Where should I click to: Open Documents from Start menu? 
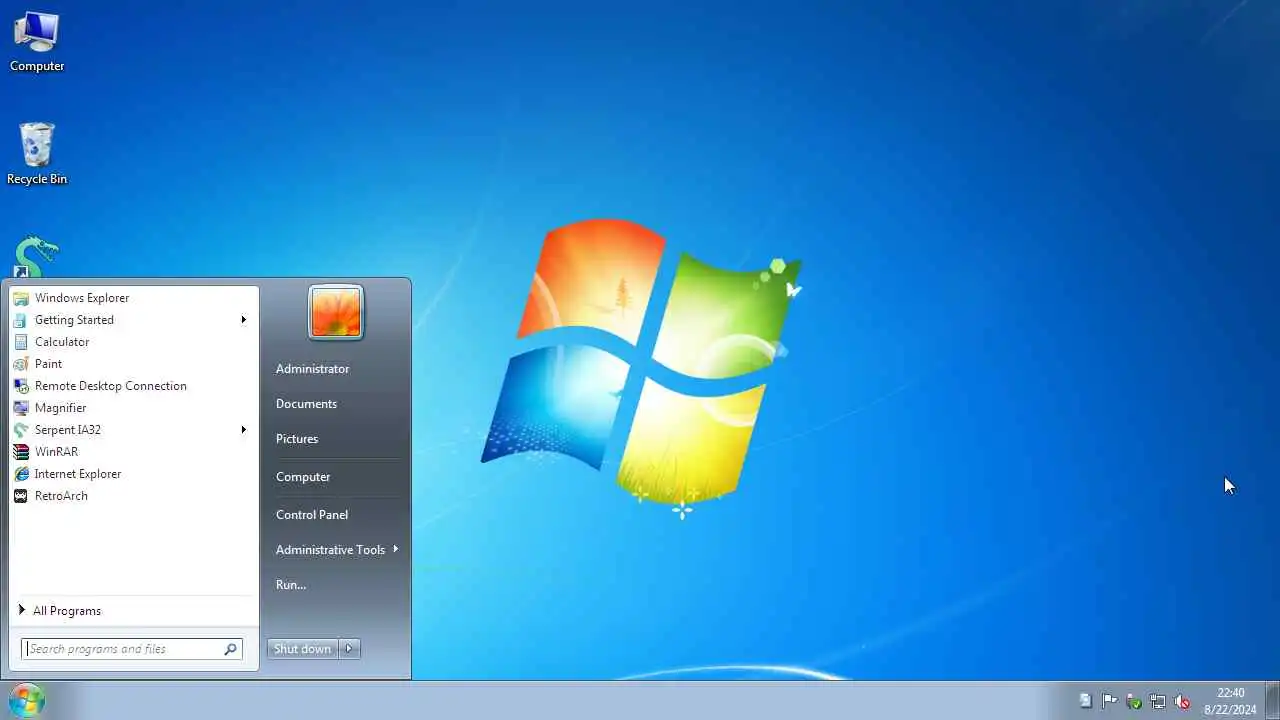306,404
